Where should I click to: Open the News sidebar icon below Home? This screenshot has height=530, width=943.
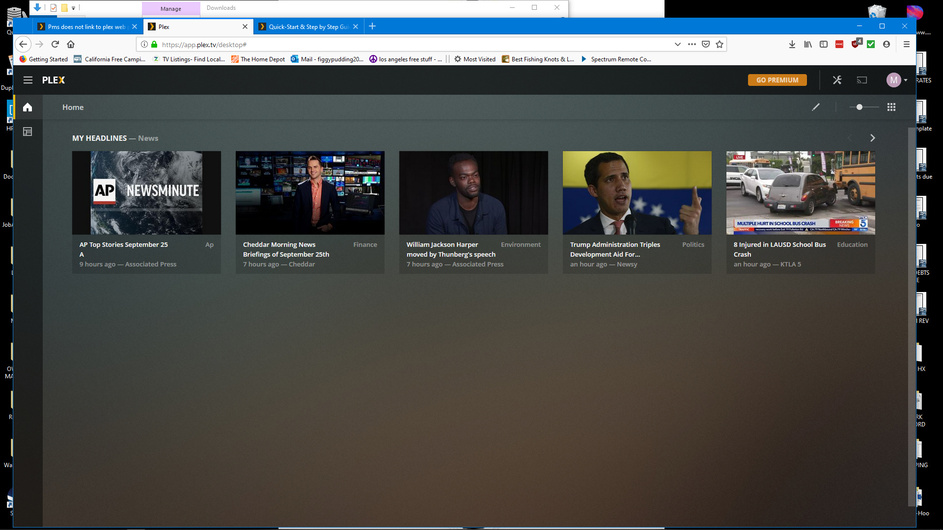tap(28, 131)
